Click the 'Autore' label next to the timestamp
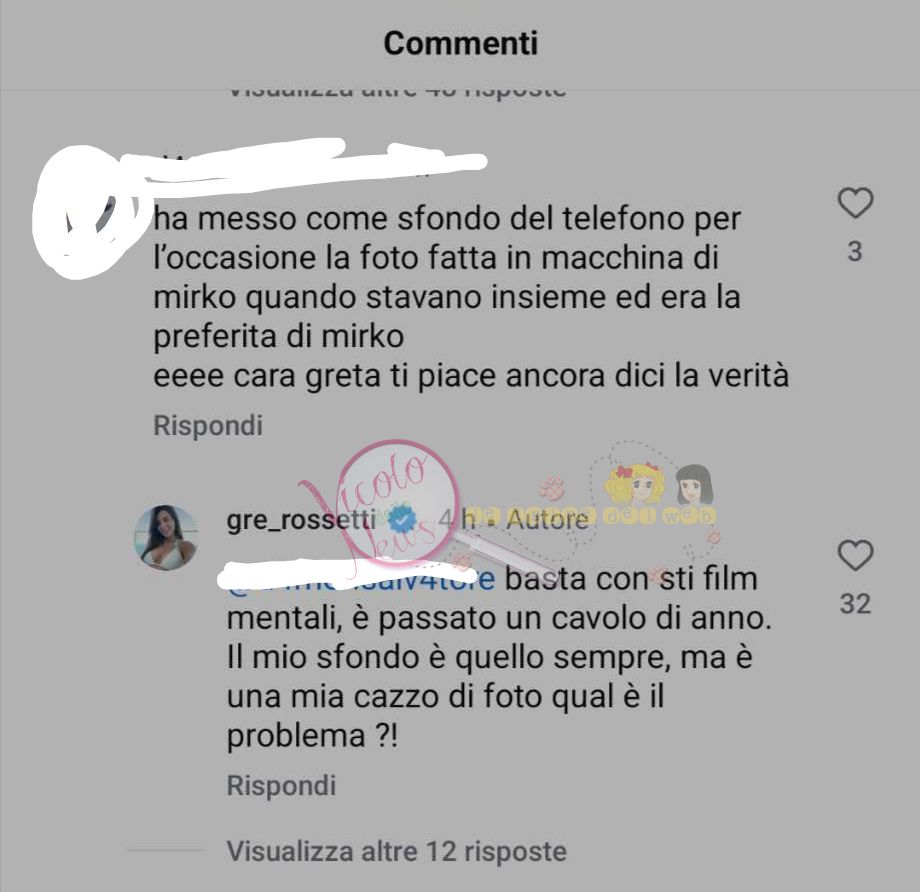This screenshot has height=892, width=920. pyautogui.click(x=547, y=520)
